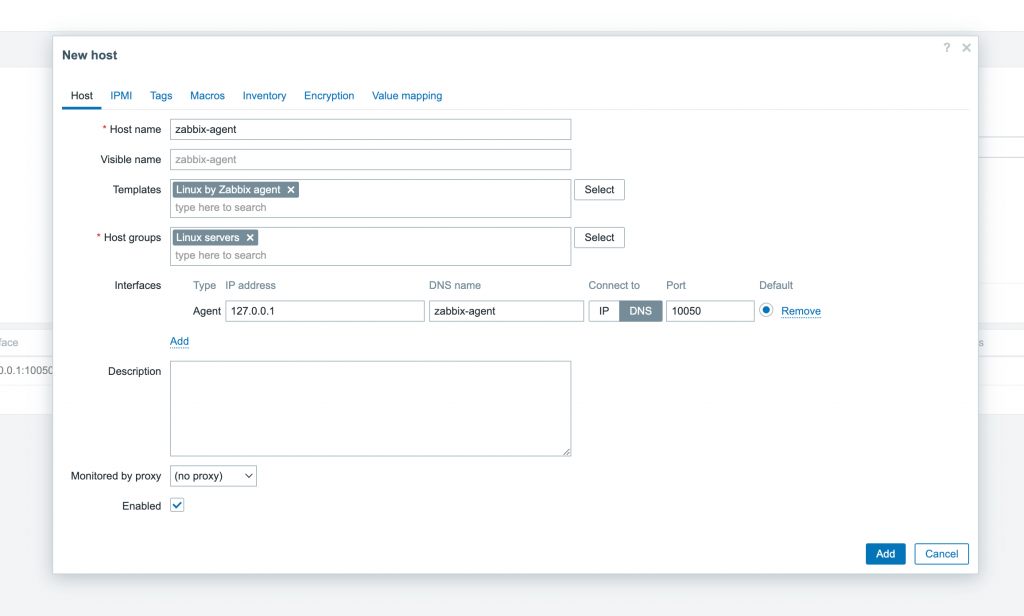Toggle the Enabled checkbox
This screenshot has height=616, width=1024.
click(177, 505)
